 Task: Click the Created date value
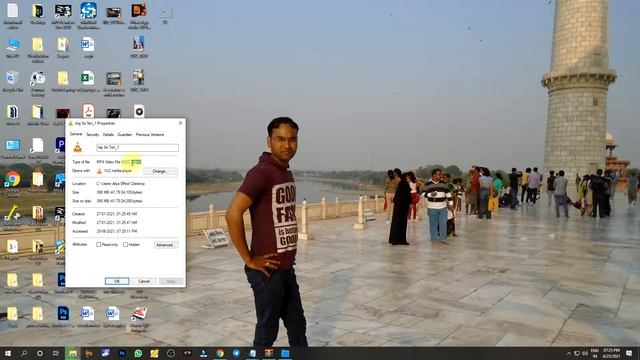[x=117, y=214]
